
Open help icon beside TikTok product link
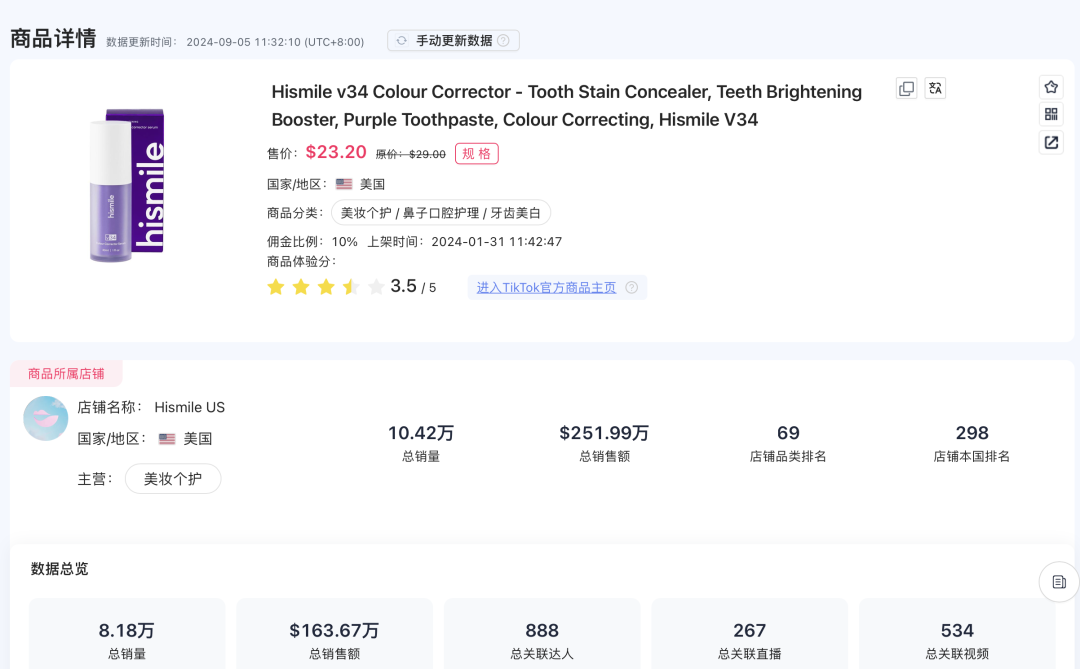coord(632,287)
